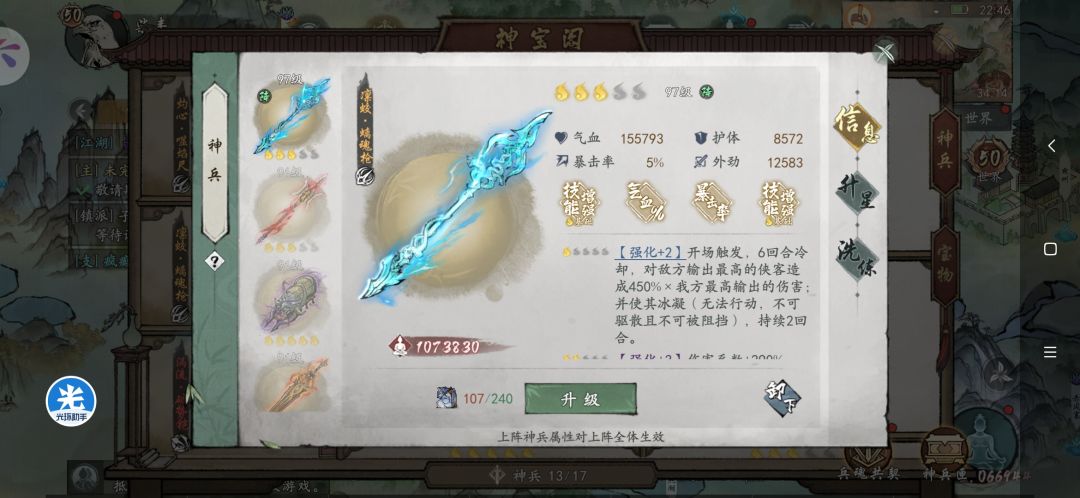Tap the upgrade material item icon

(x=446, y=397)
